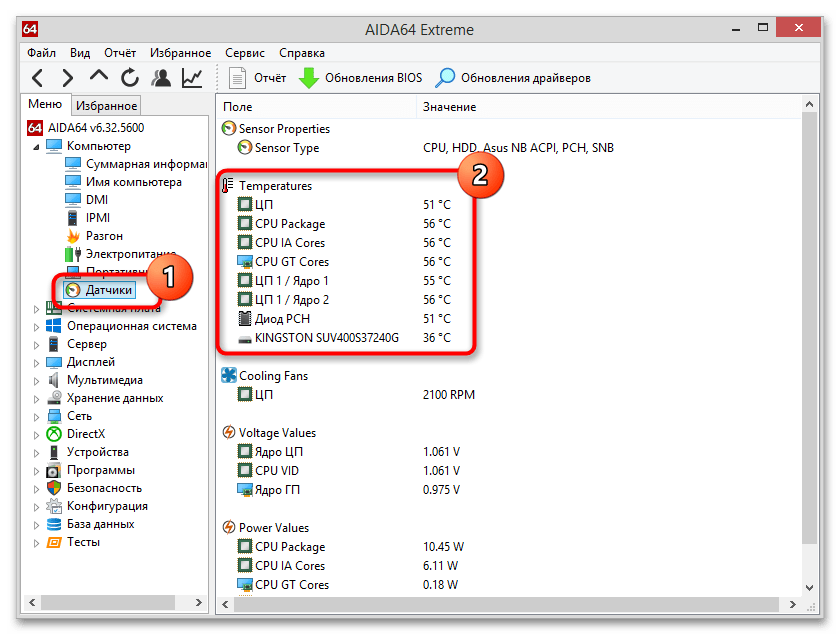Select the Ядро ГП voltage row
This screenshot has height=635, width=840.
348,490
